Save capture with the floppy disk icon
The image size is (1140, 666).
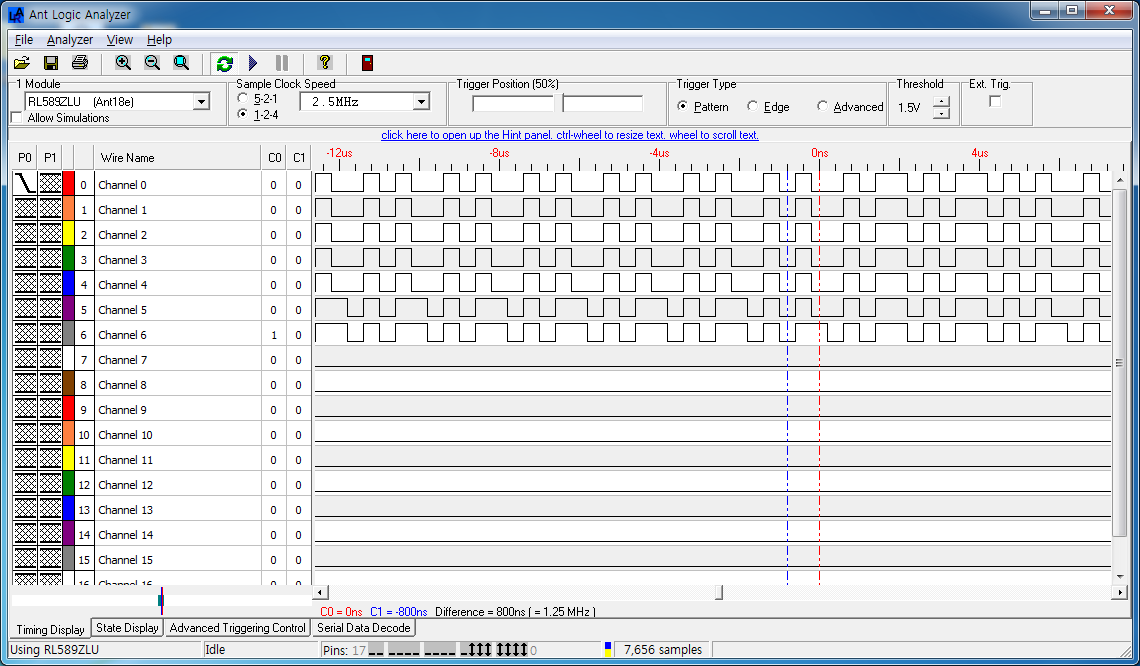pos(51,63)
